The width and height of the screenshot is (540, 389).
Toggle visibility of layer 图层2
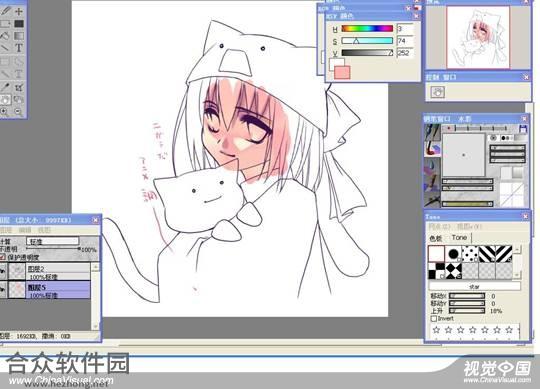point(3,272)
